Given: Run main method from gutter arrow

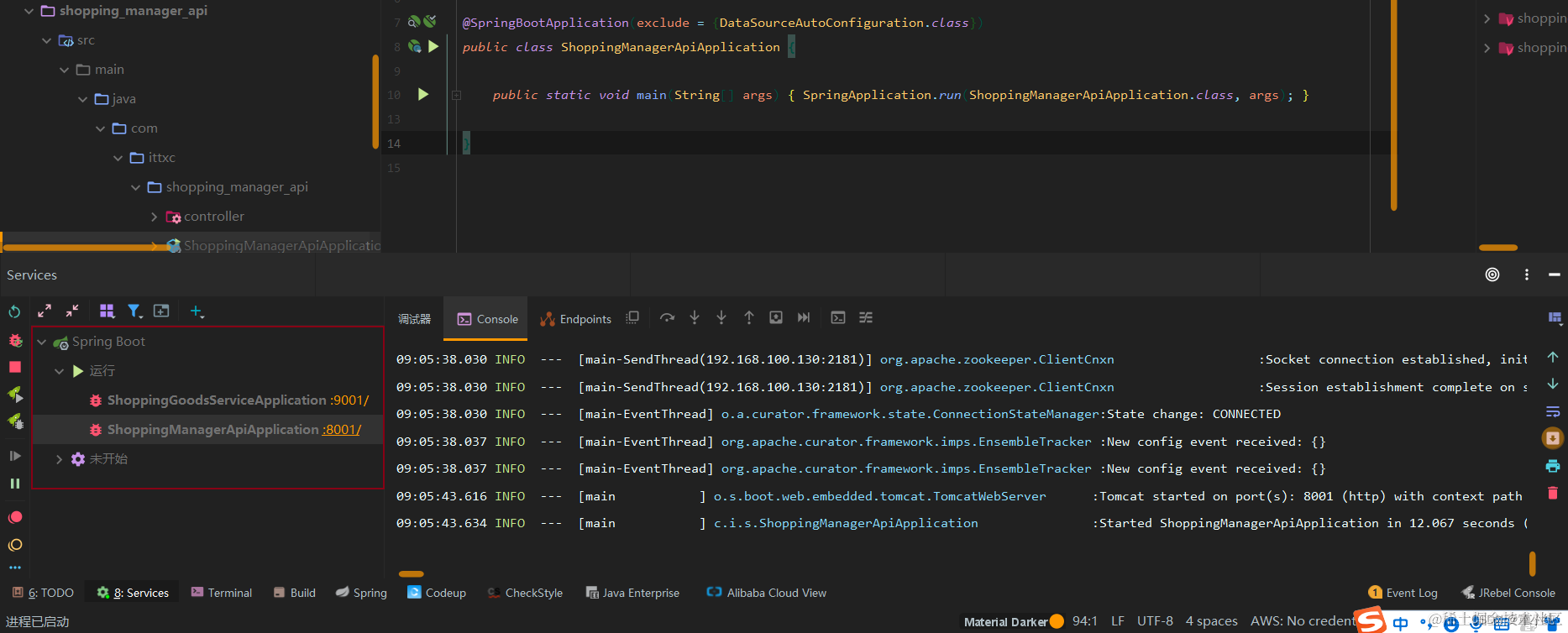Looking at the screenshot, I should pyautogui.click(x=423, y=95).
